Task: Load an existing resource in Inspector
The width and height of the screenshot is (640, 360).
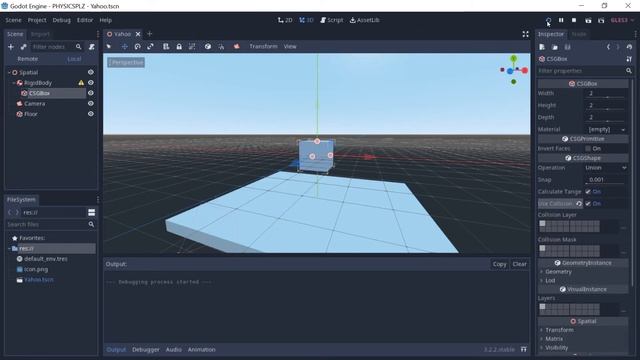Action: [x=555, y=47]
